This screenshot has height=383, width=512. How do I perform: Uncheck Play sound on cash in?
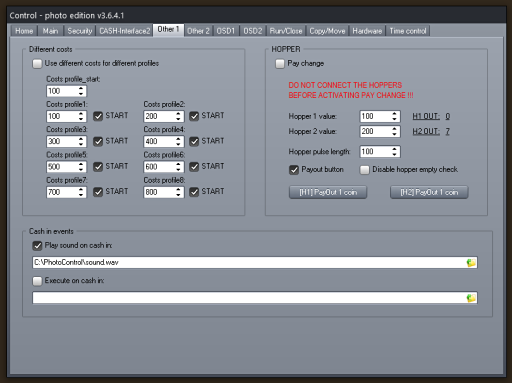coord(37,246)
